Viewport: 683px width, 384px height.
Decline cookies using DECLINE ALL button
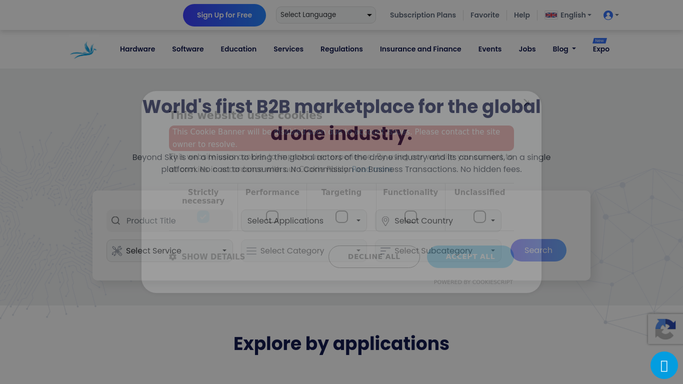pyautogui.click(x=374, y=256)
